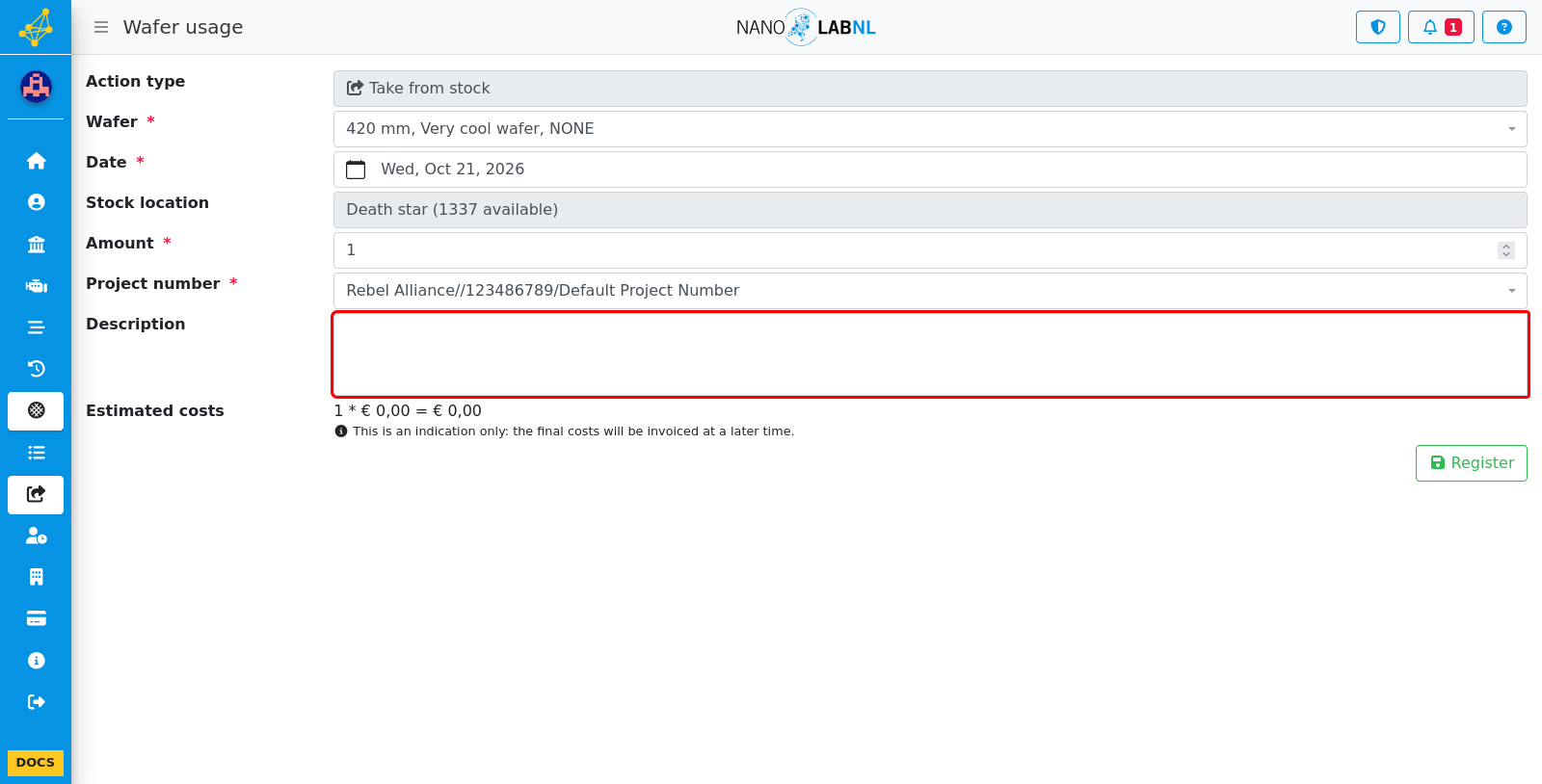The width and height of the screenshot is (1542, 784).
Task: Click the Amount number field
Action: coord(930,250)
